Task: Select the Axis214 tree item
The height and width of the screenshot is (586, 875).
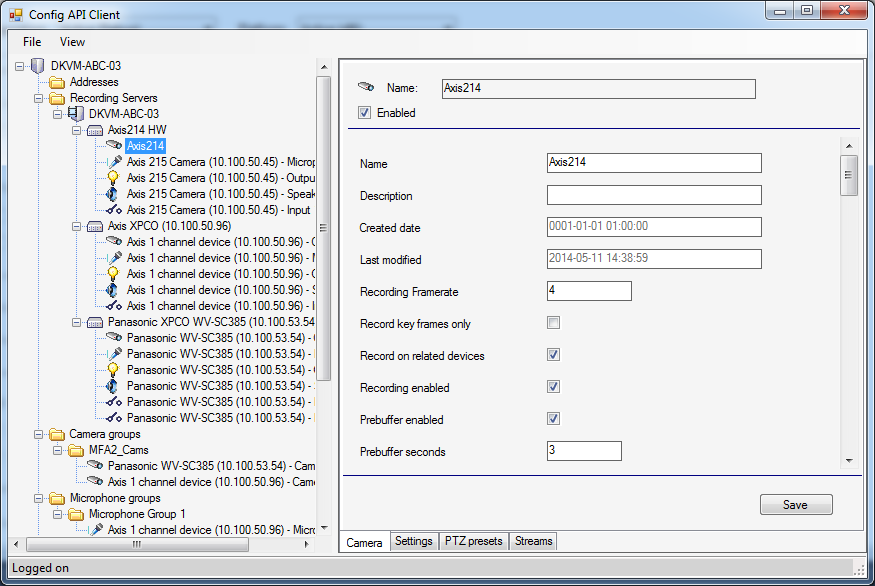Action: click(x=145, y=146)
